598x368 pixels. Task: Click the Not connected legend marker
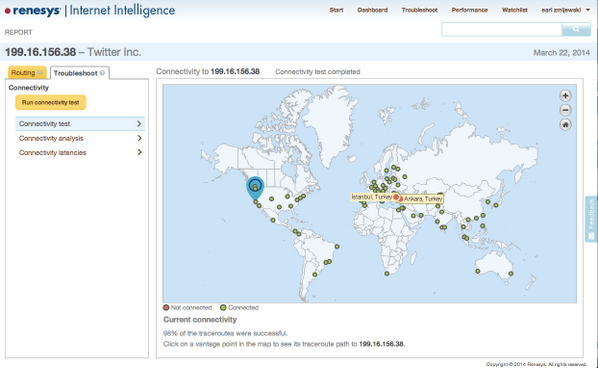(166, 307)
